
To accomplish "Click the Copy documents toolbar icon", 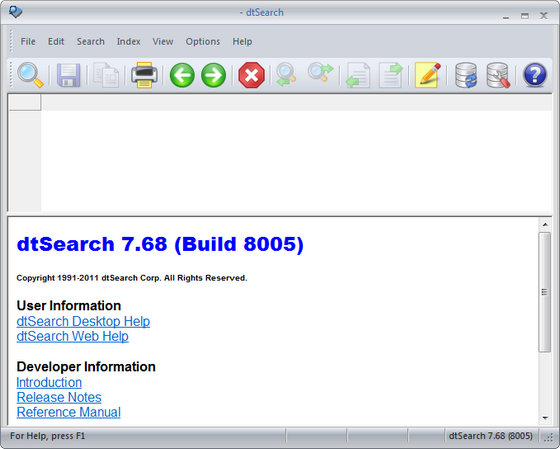I will (x=106, y=75).
